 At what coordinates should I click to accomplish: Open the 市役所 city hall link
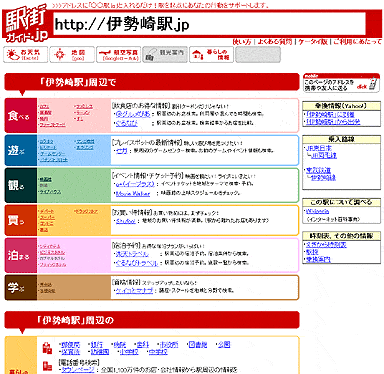[x=169, y=344]
